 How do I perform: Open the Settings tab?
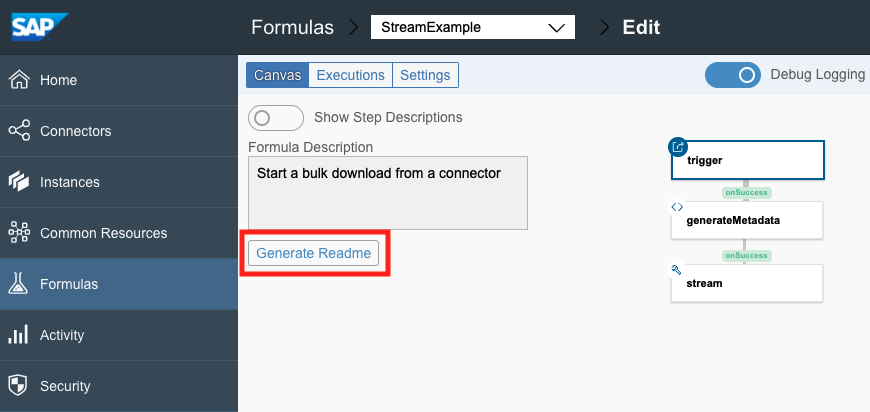[425, 75]
